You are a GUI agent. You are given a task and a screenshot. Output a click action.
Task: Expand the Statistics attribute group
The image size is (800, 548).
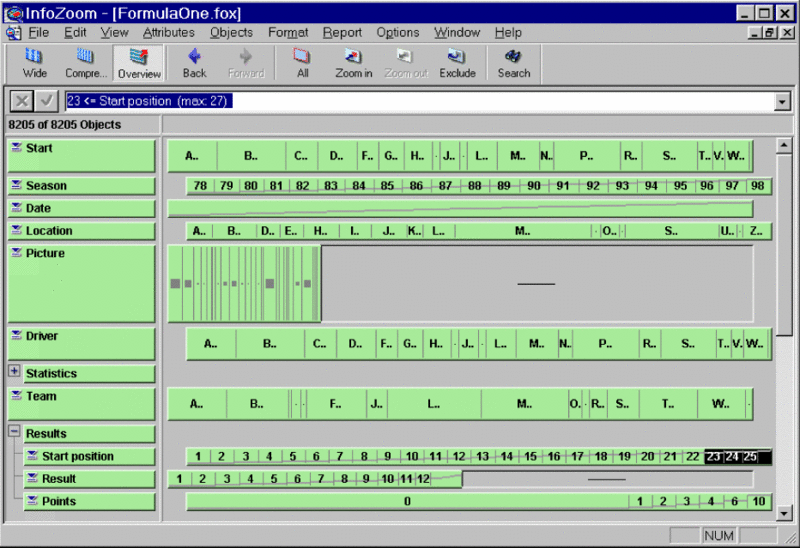click(x=14, y=371)
